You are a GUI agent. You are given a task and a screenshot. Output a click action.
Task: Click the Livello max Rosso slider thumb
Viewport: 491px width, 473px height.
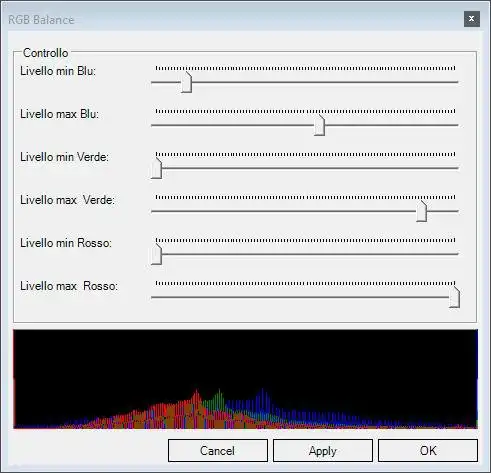coord(454,297)
